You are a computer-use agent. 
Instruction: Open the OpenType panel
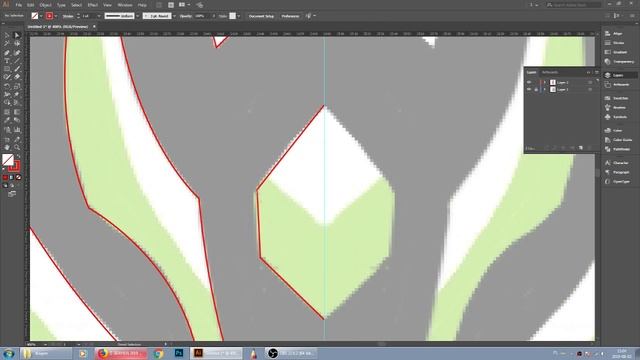[x=619, y=182]
